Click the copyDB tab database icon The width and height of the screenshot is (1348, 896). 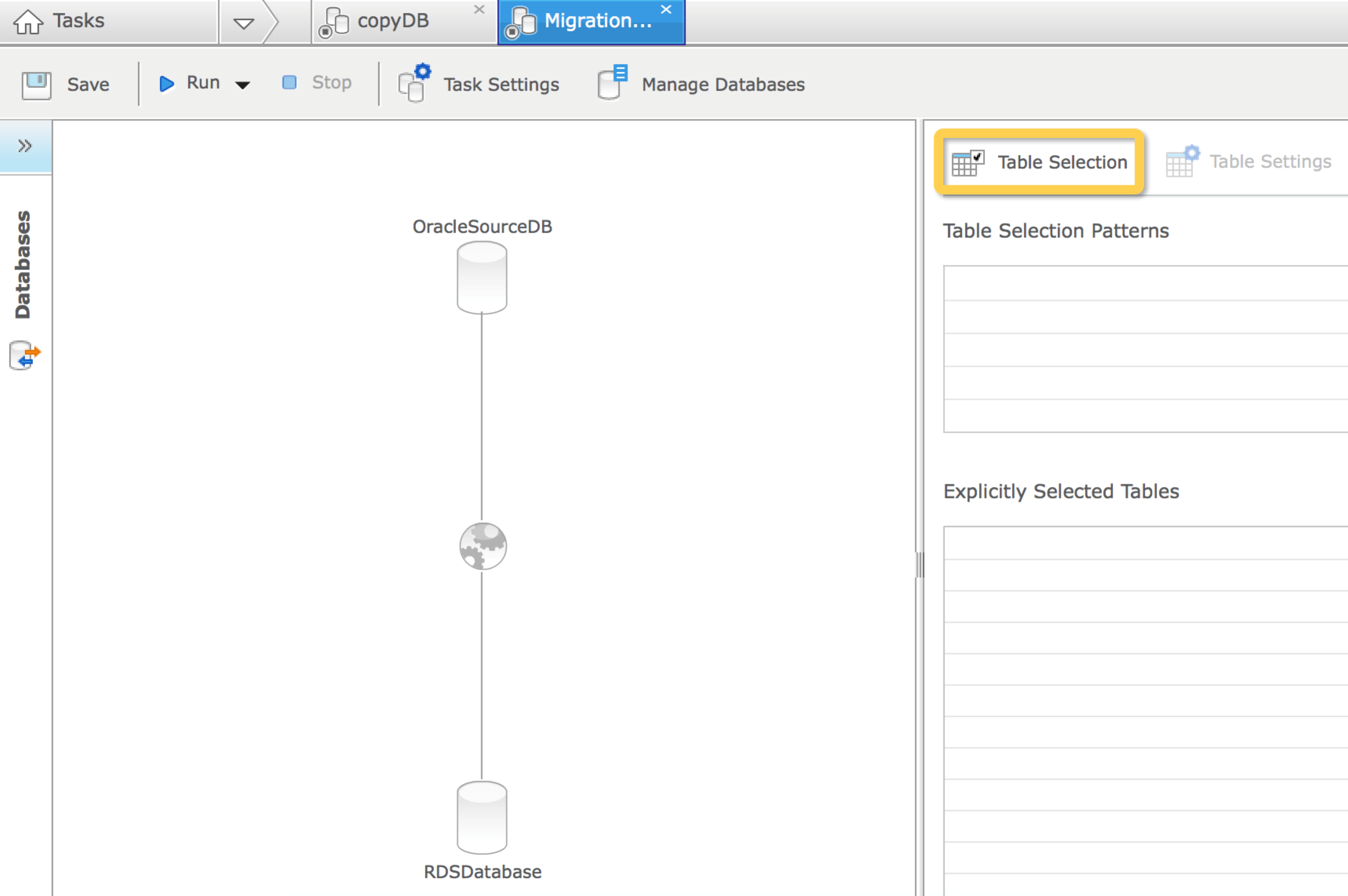tap(334, 23)
